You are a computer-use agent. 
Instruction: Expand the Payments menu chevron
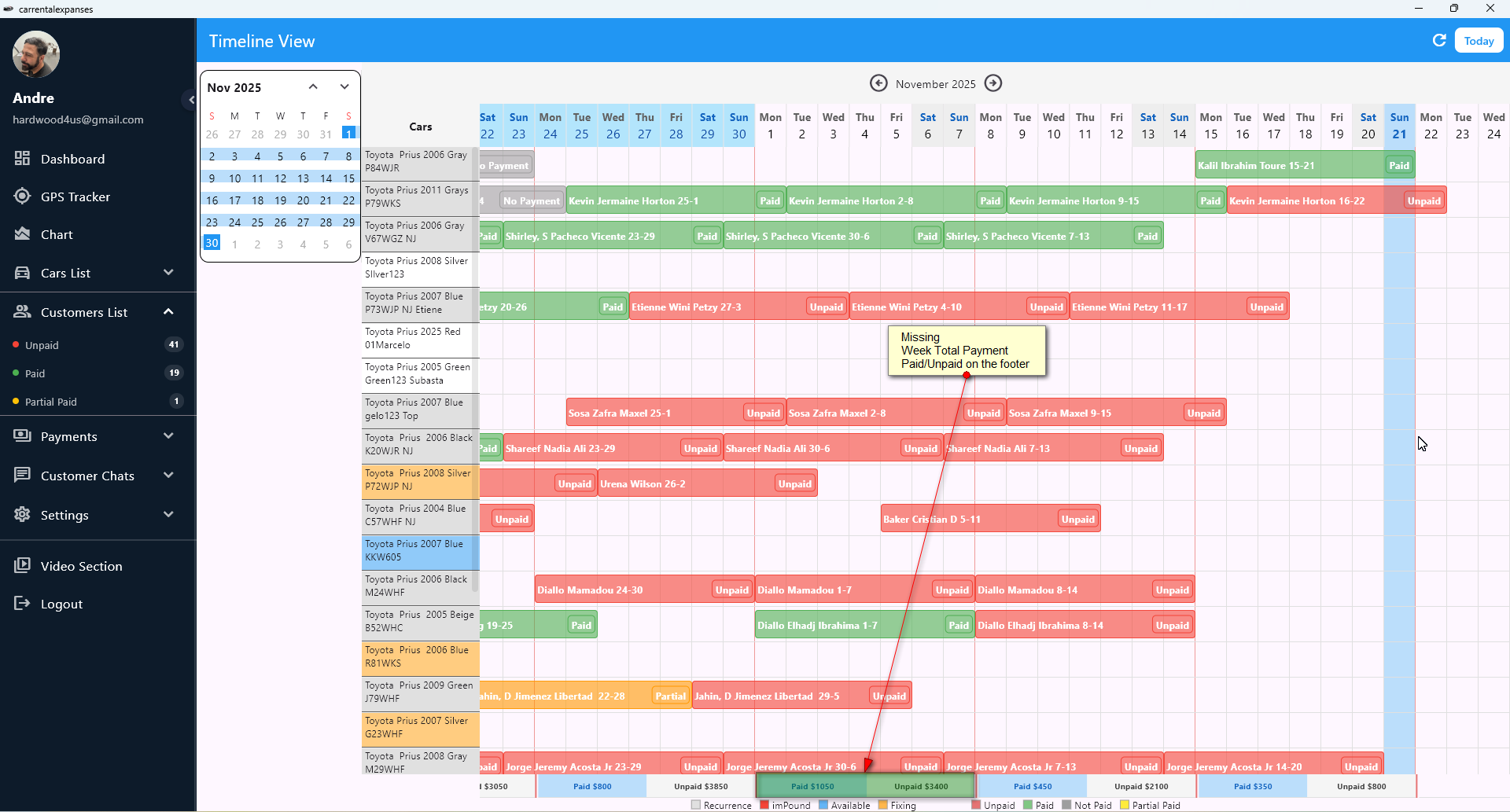click(x=168, y=435)
